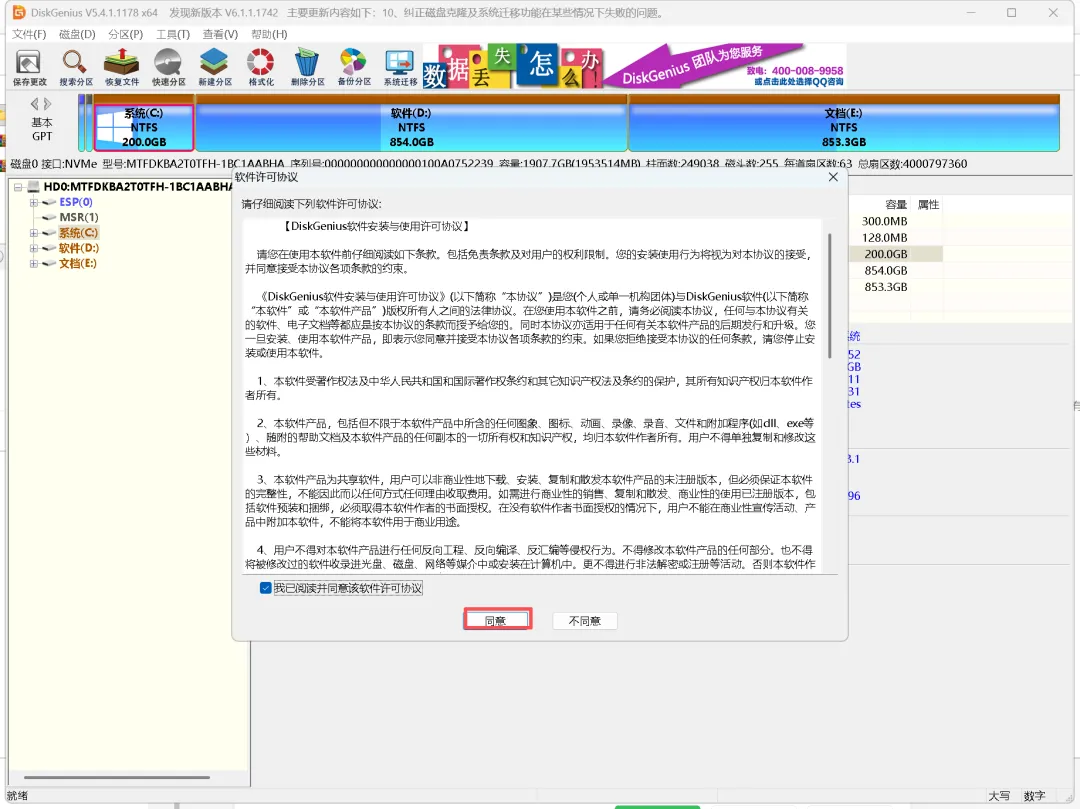This screenshot has height=809, width=1080.
Task: Select the Quick Partition (快速分区) icon
Action: (x=168, y=67)
